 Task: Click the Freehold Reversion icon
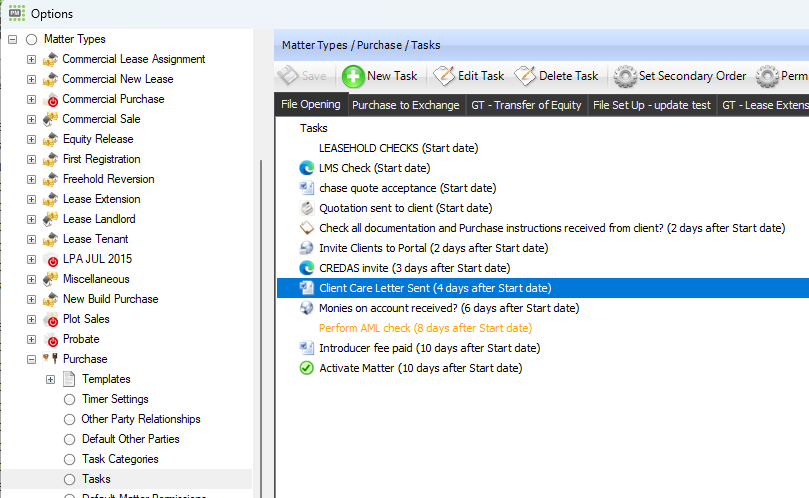(50, 180)
